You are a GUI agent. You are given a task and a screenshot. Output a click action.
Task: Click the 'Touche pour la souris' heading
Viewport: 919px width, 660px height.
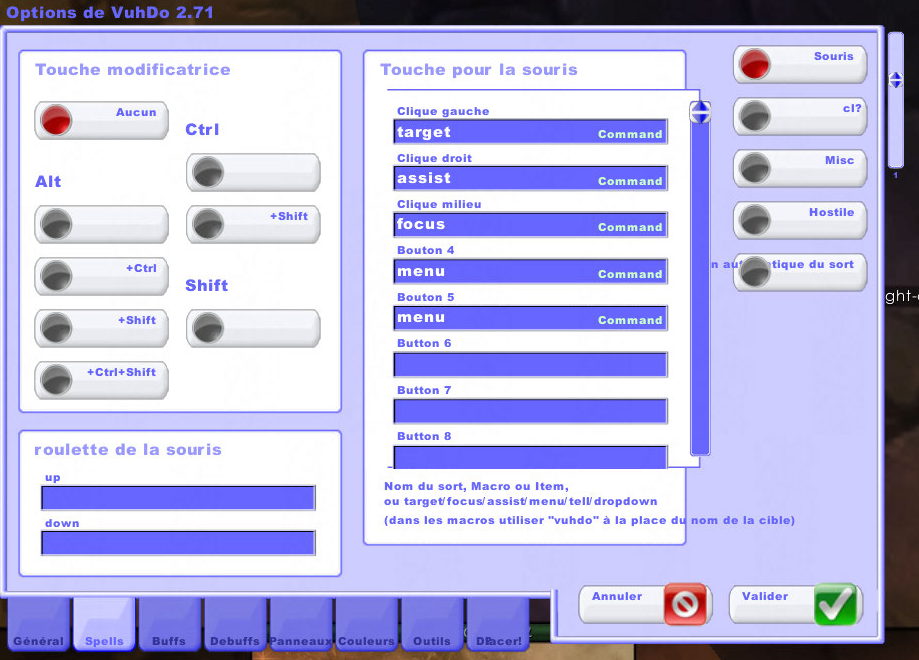point(479,70)
